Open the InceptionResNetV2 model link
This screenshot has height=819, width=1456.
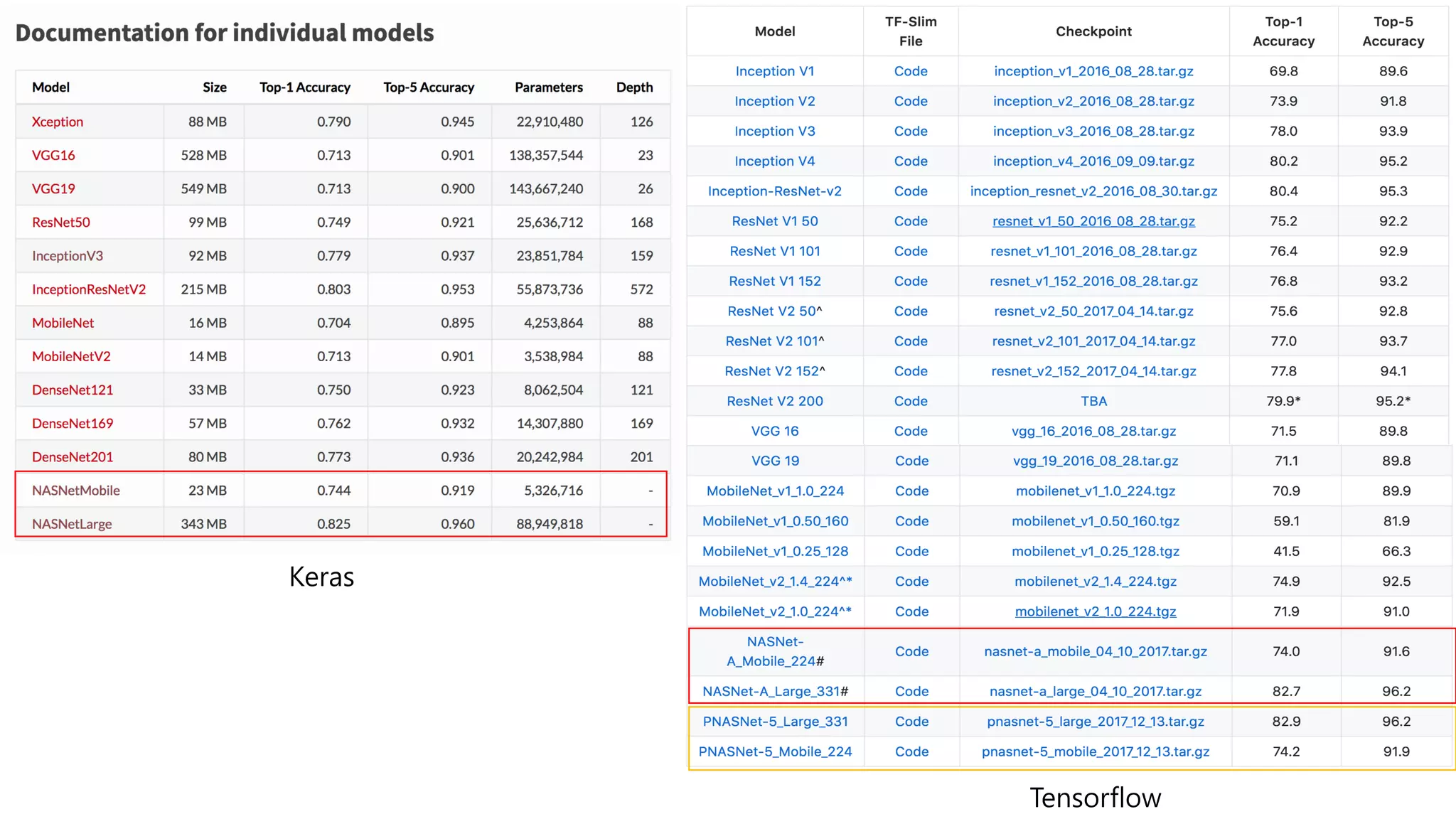pos(89,289)
